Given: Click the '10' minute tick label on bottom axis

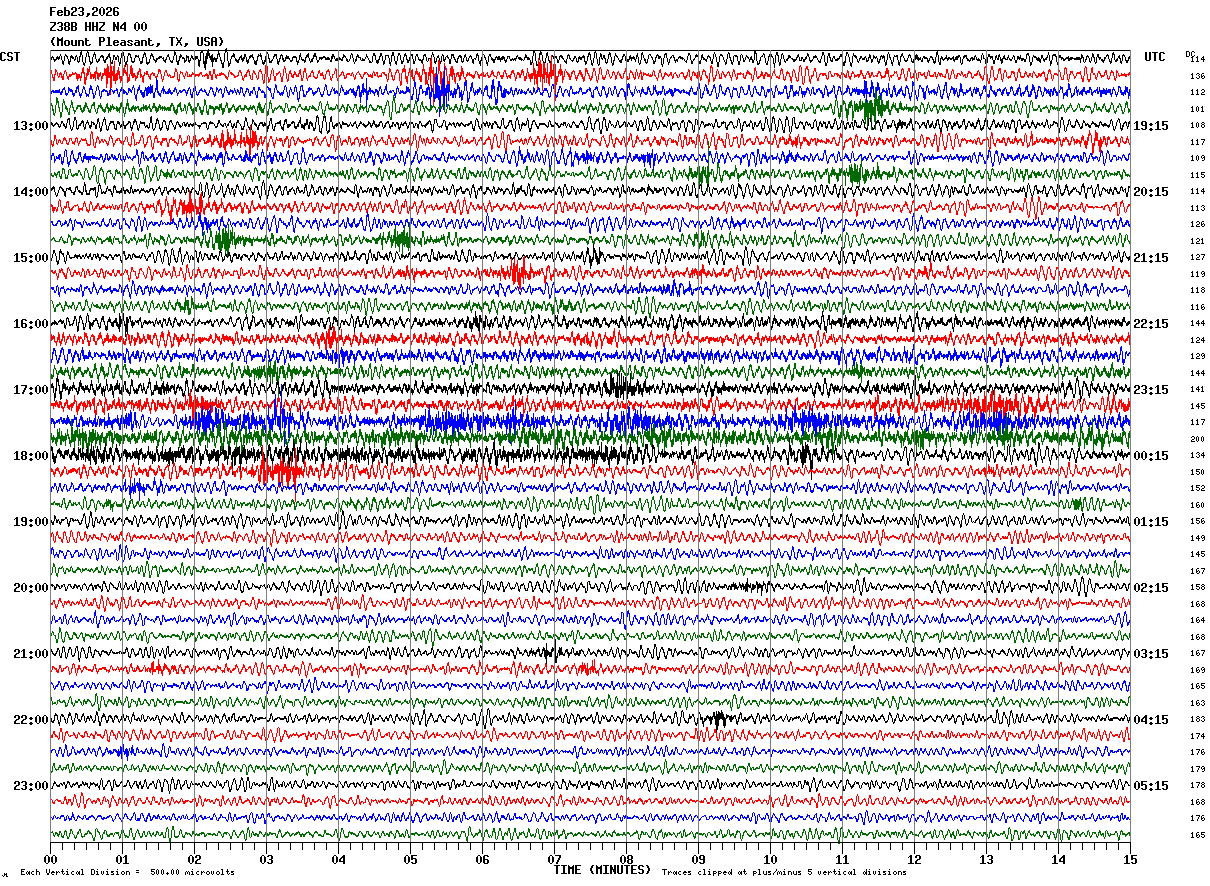Looking at the screenshot, I should click(x=770, y=860).
